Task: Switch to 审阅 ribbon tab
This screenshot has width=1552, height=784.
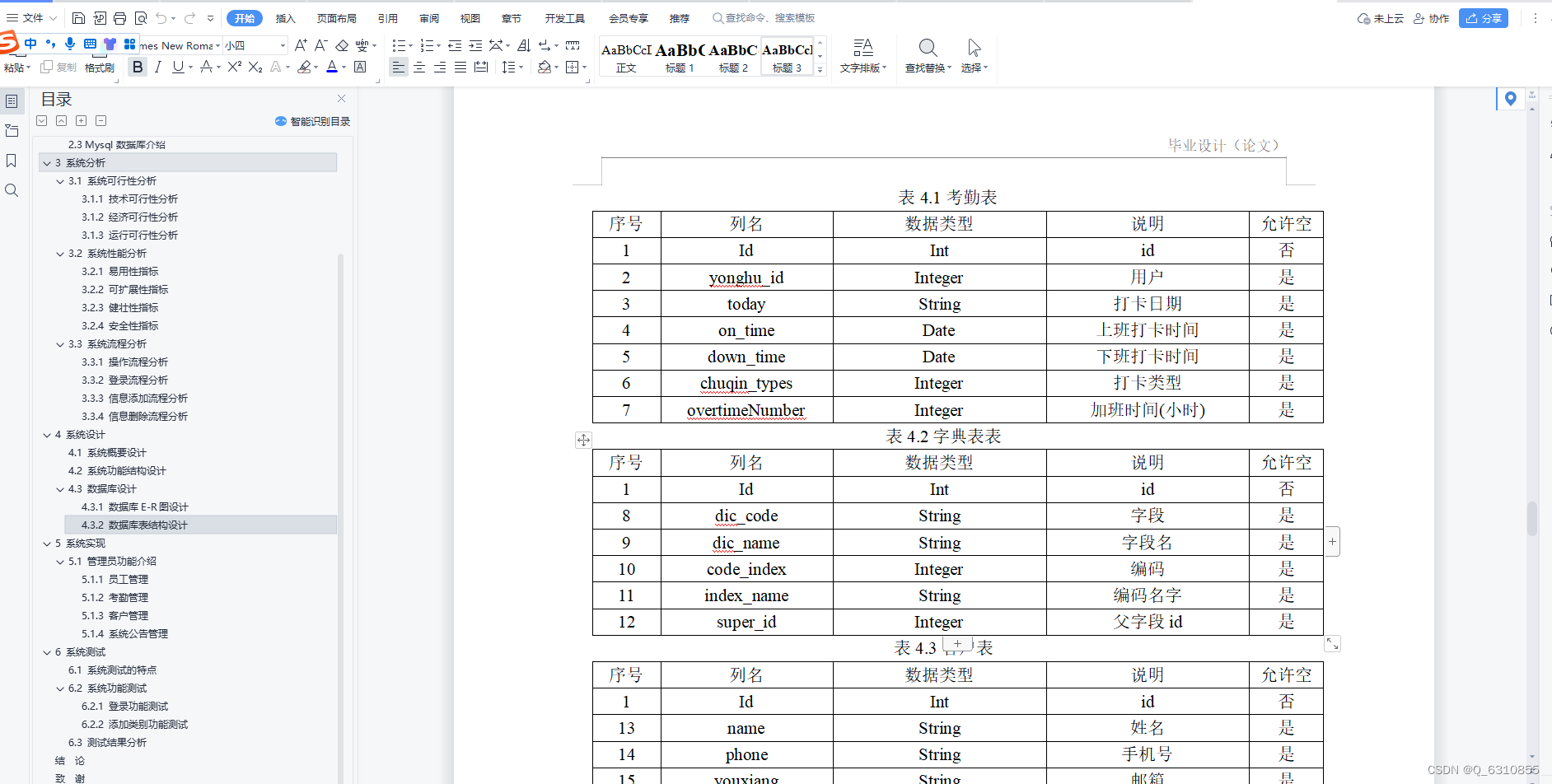Action: [429, 18]
